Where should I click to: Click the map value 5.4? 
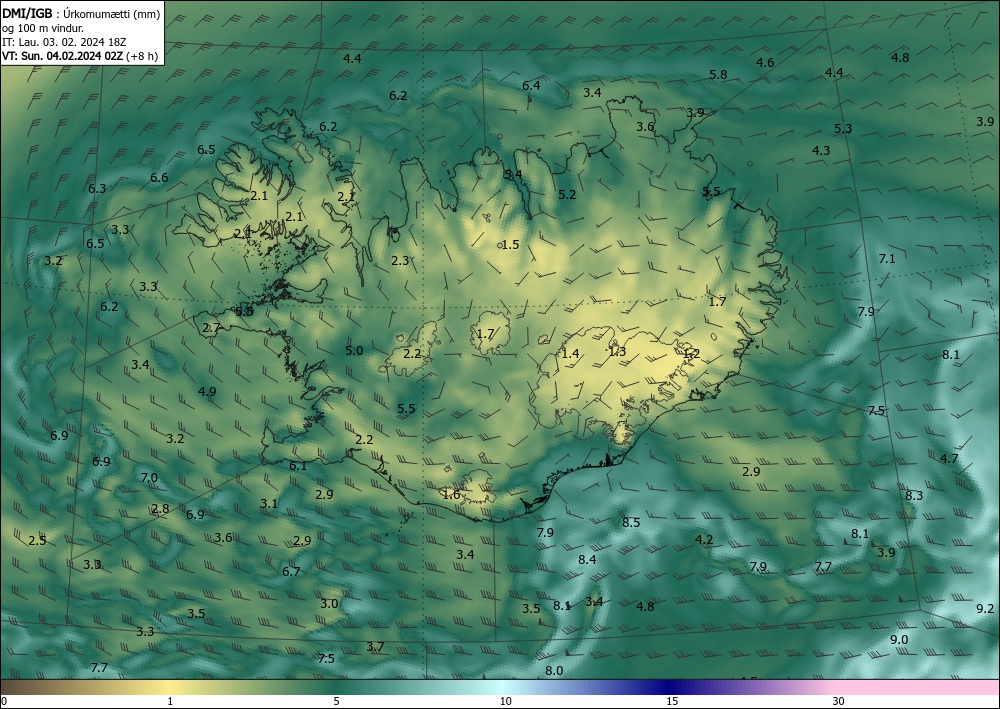coord(513,174)
